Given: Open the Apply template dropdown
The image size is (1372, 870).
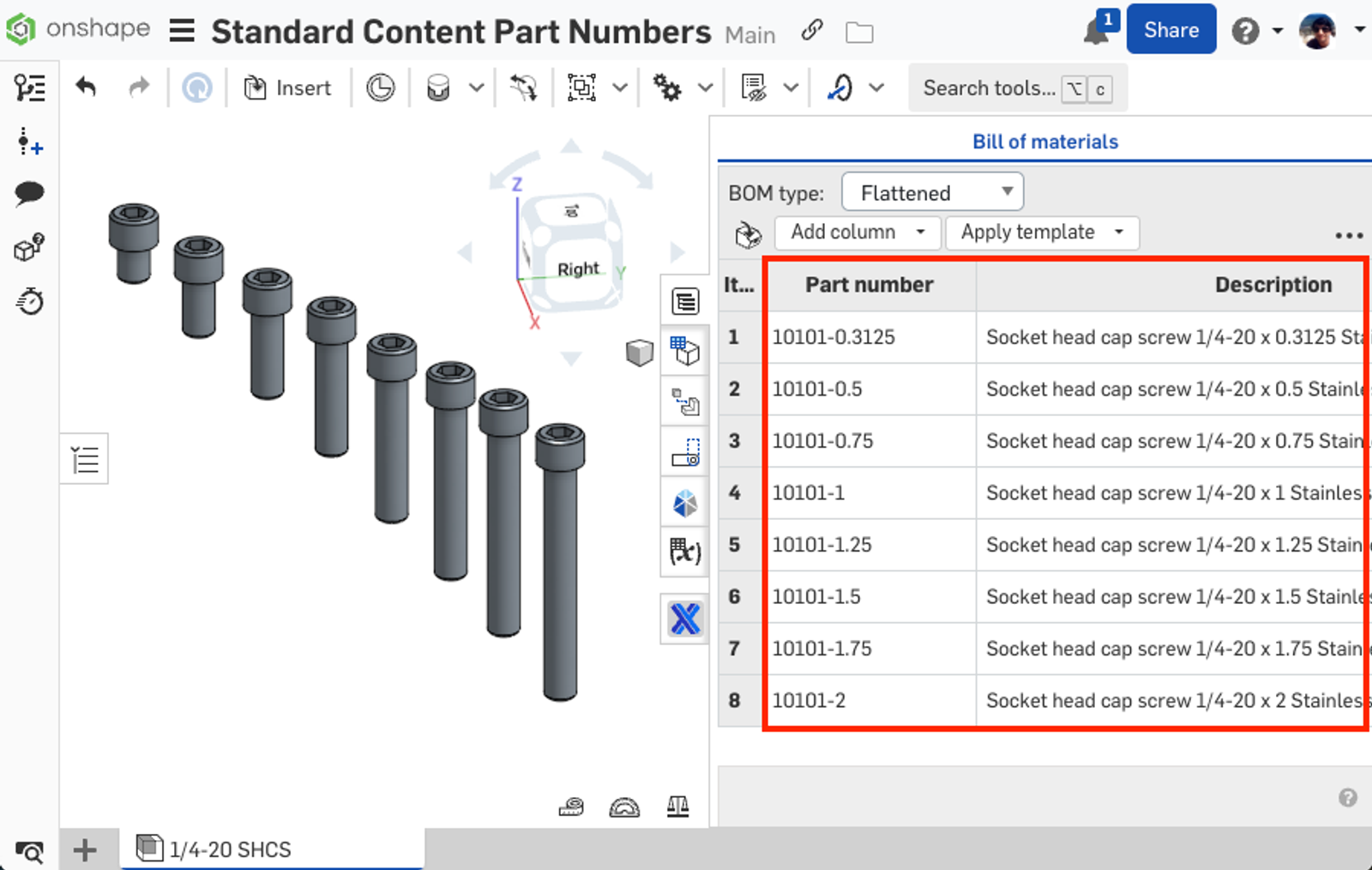Looking at the screenshot, I should pos(1041,232).
